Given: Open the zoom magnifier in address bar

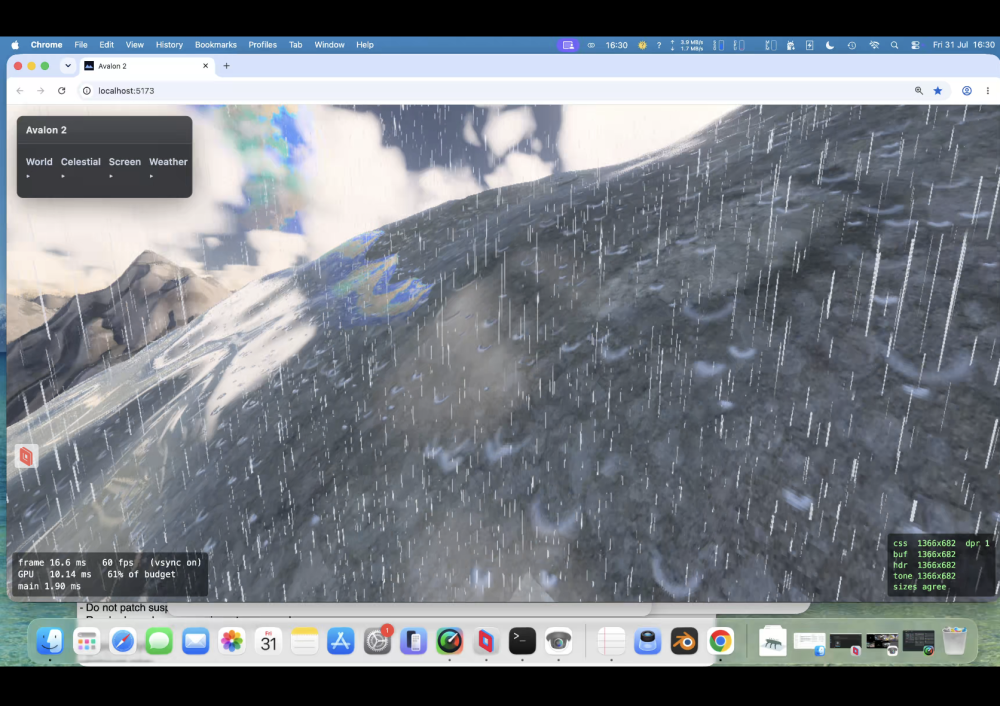Looking at the screenshot, I should 918,91.
